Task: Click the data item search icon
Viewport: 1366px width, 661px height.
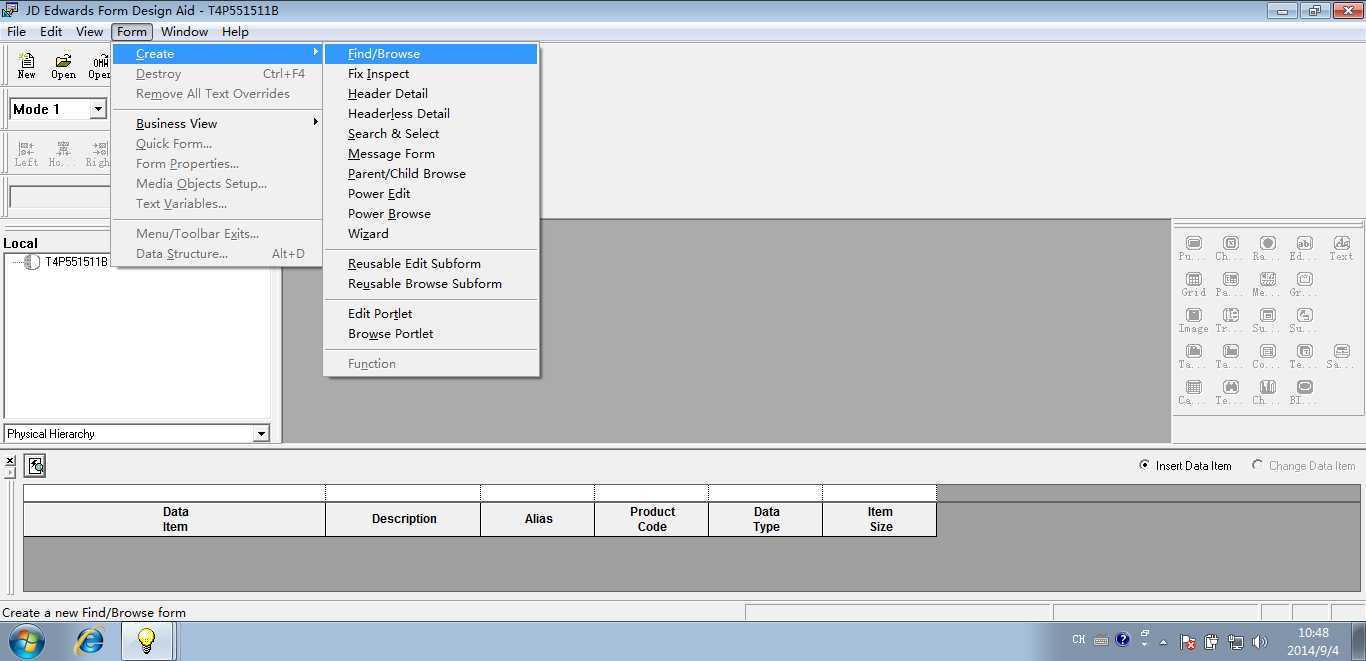Action: click(x=35, y=465)
